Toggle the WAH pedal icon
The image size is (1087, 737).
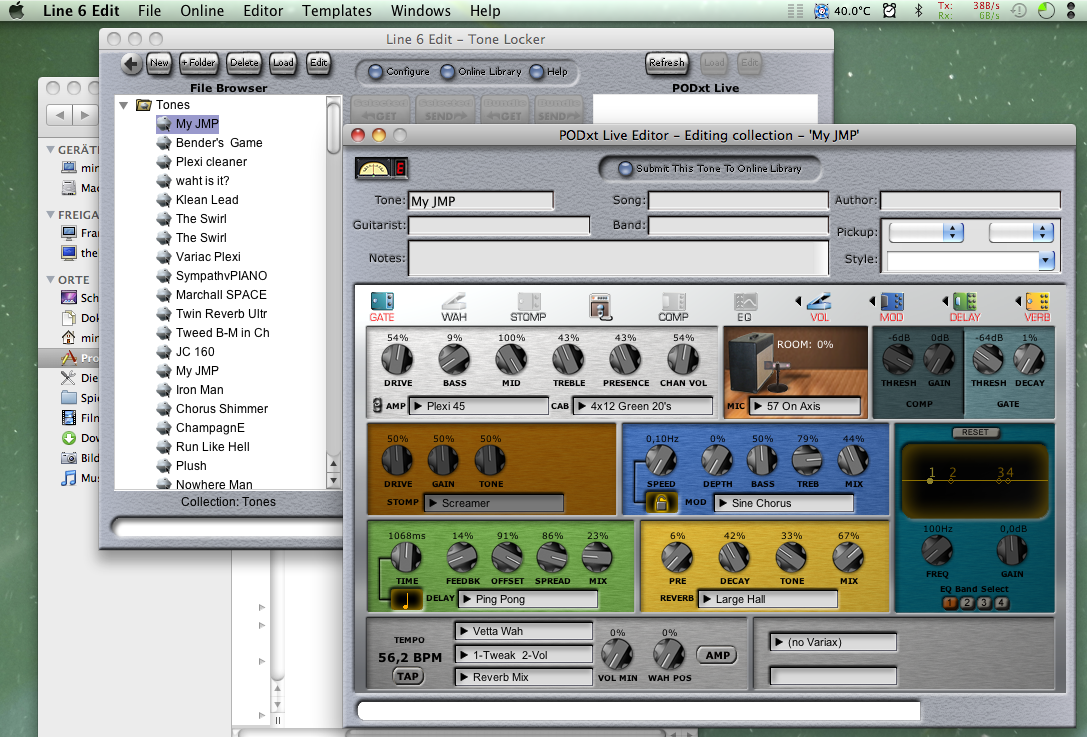pos(454,302)
